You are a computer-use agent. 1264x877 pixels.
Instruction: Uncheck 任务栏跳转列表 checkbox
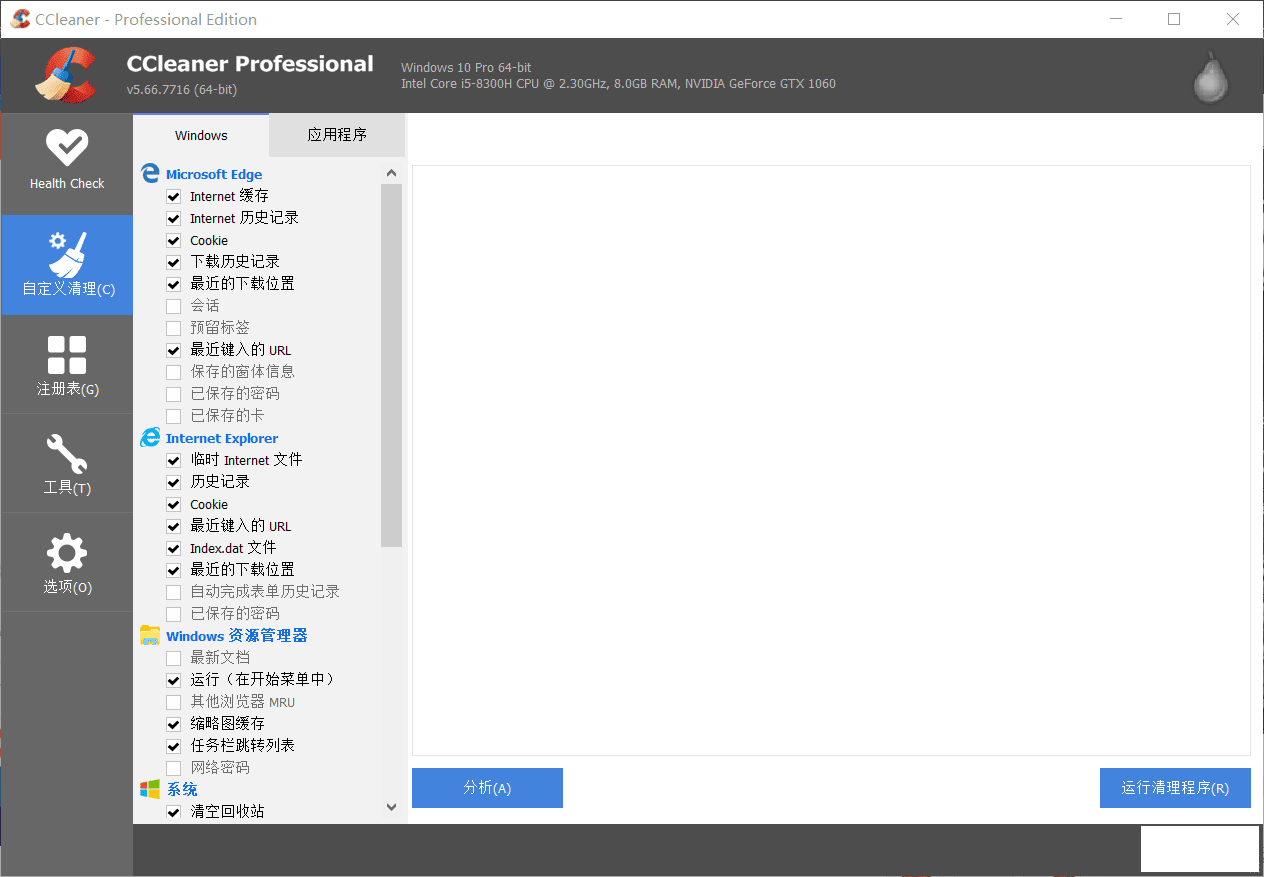point(174,746)
